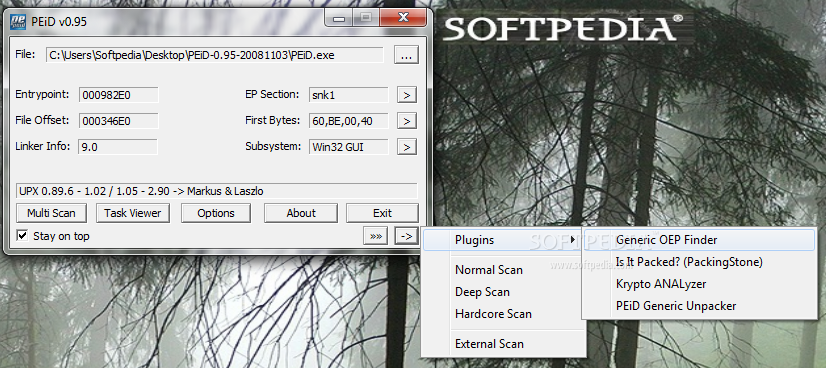Viewport: 826px width, 368px height.
Task: Click the About button
Action: click(301, 213)
